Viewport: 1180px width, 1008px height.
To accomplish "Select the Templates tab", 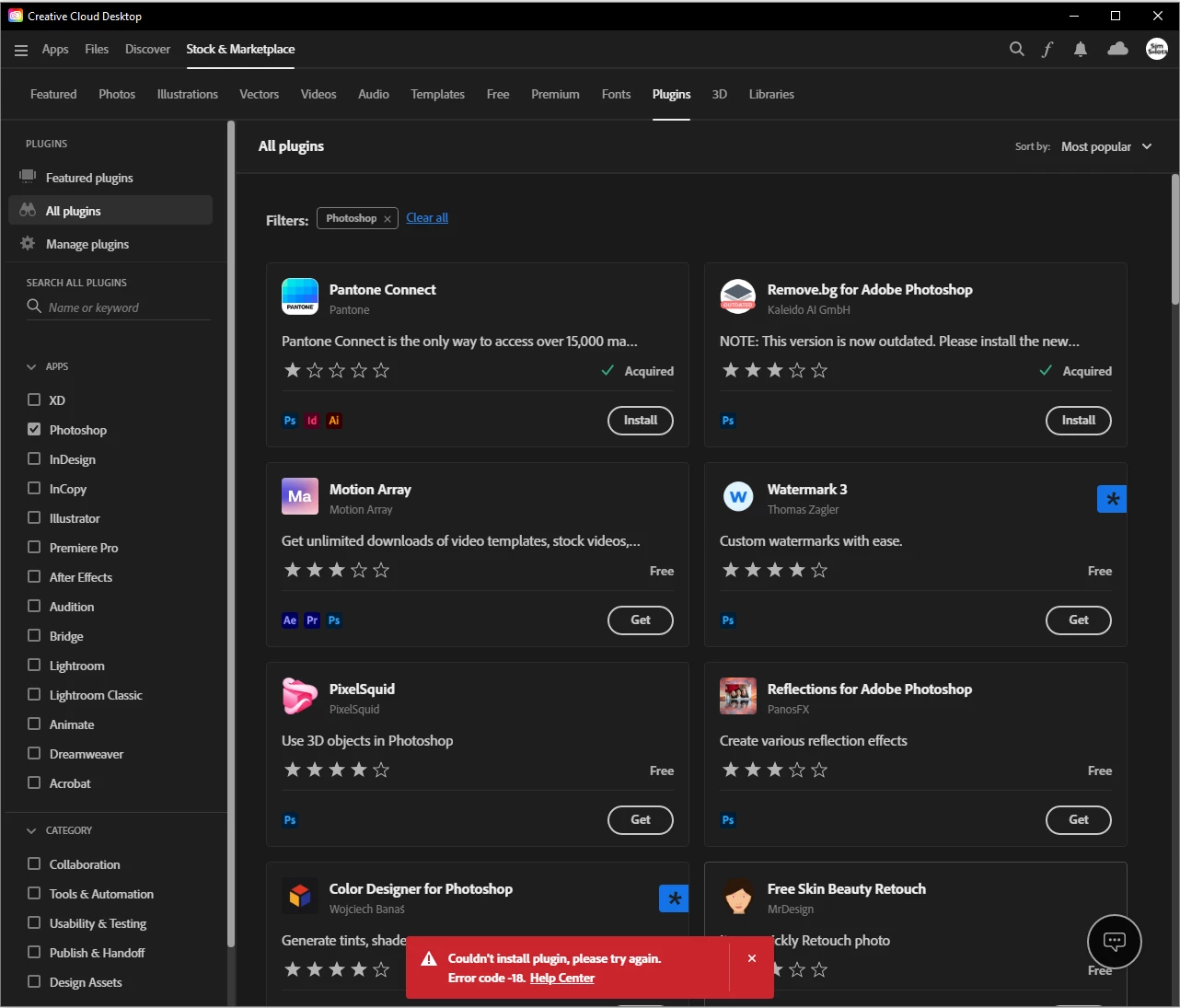I will [x=437, y=94].
